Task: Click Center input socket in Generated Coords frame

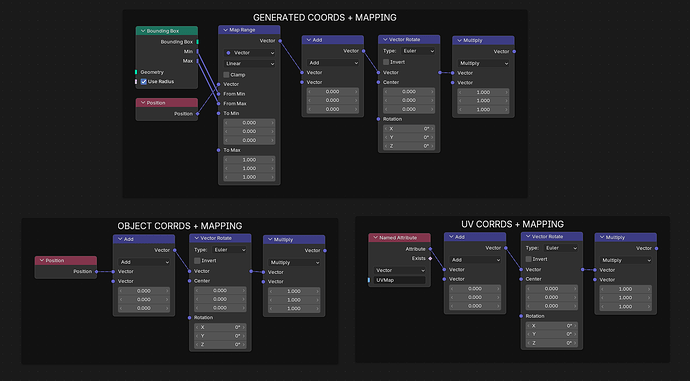Action: point(378,82)
